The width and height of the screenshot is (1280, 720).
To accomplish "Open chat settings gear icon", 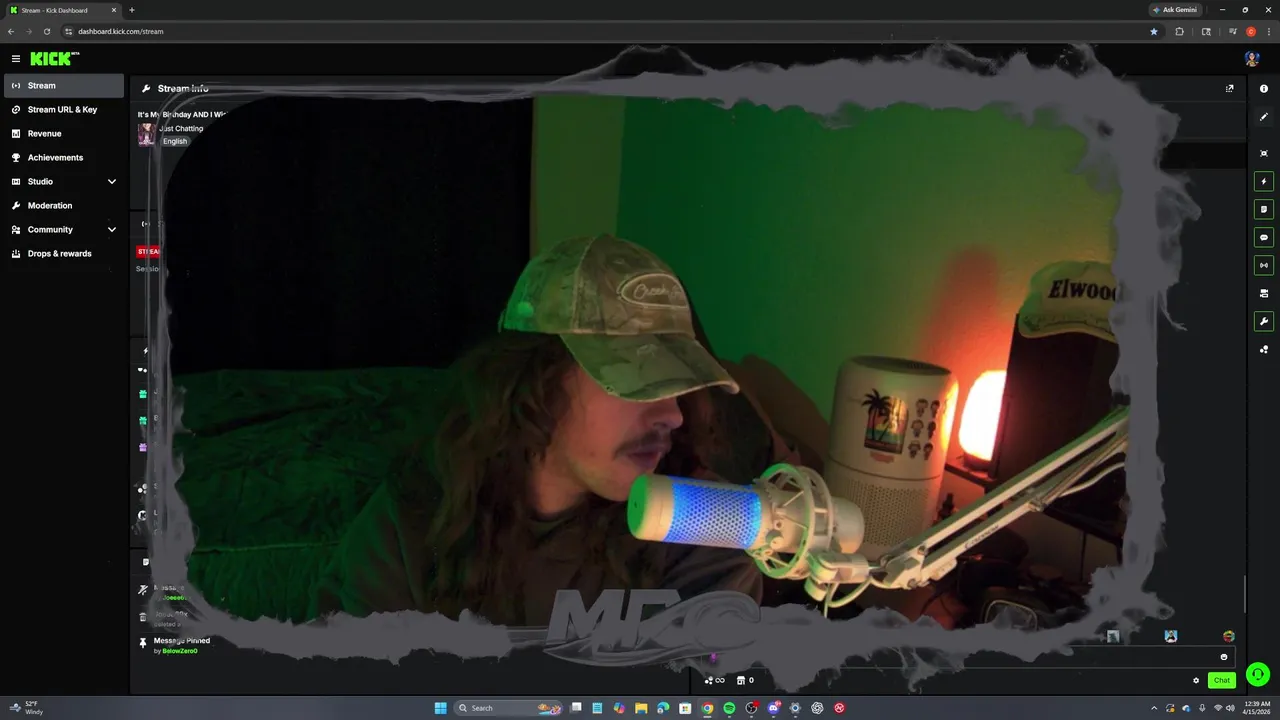I will (1196, 681).
